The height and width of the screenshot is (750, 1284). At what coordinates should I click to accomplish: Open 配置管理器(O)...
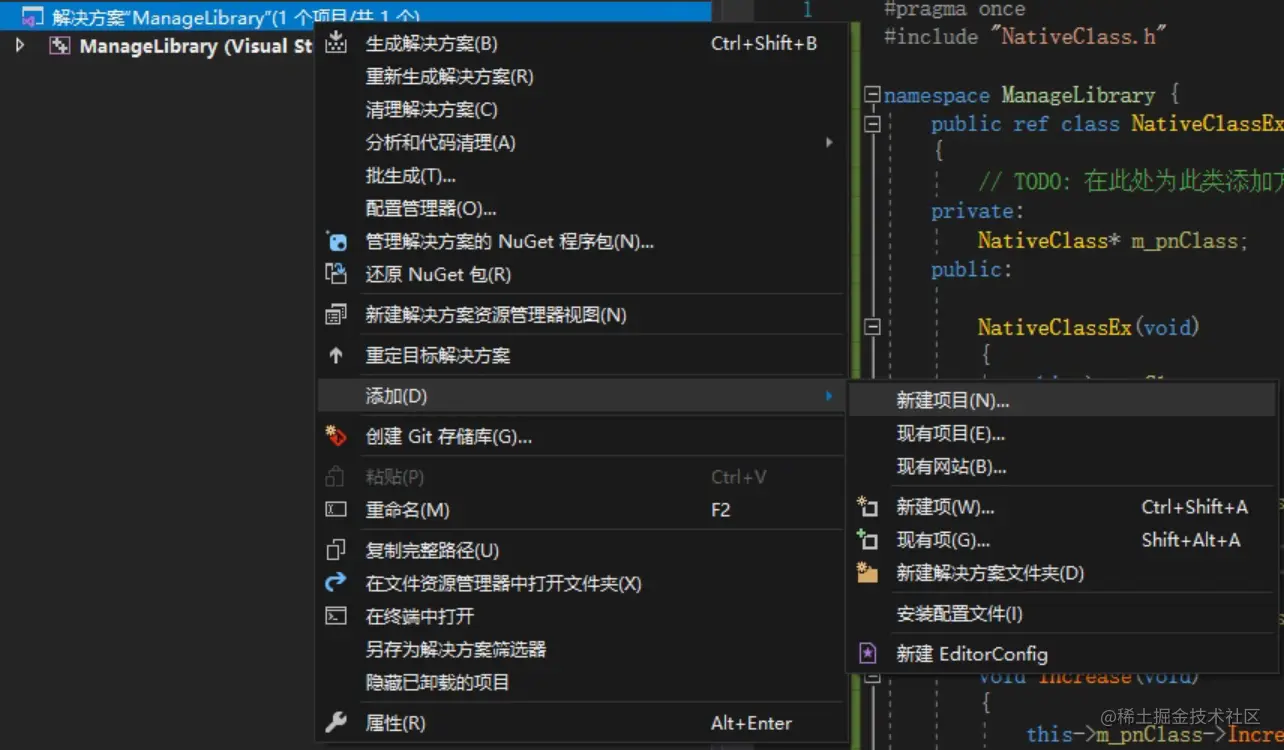pos(580,208)
